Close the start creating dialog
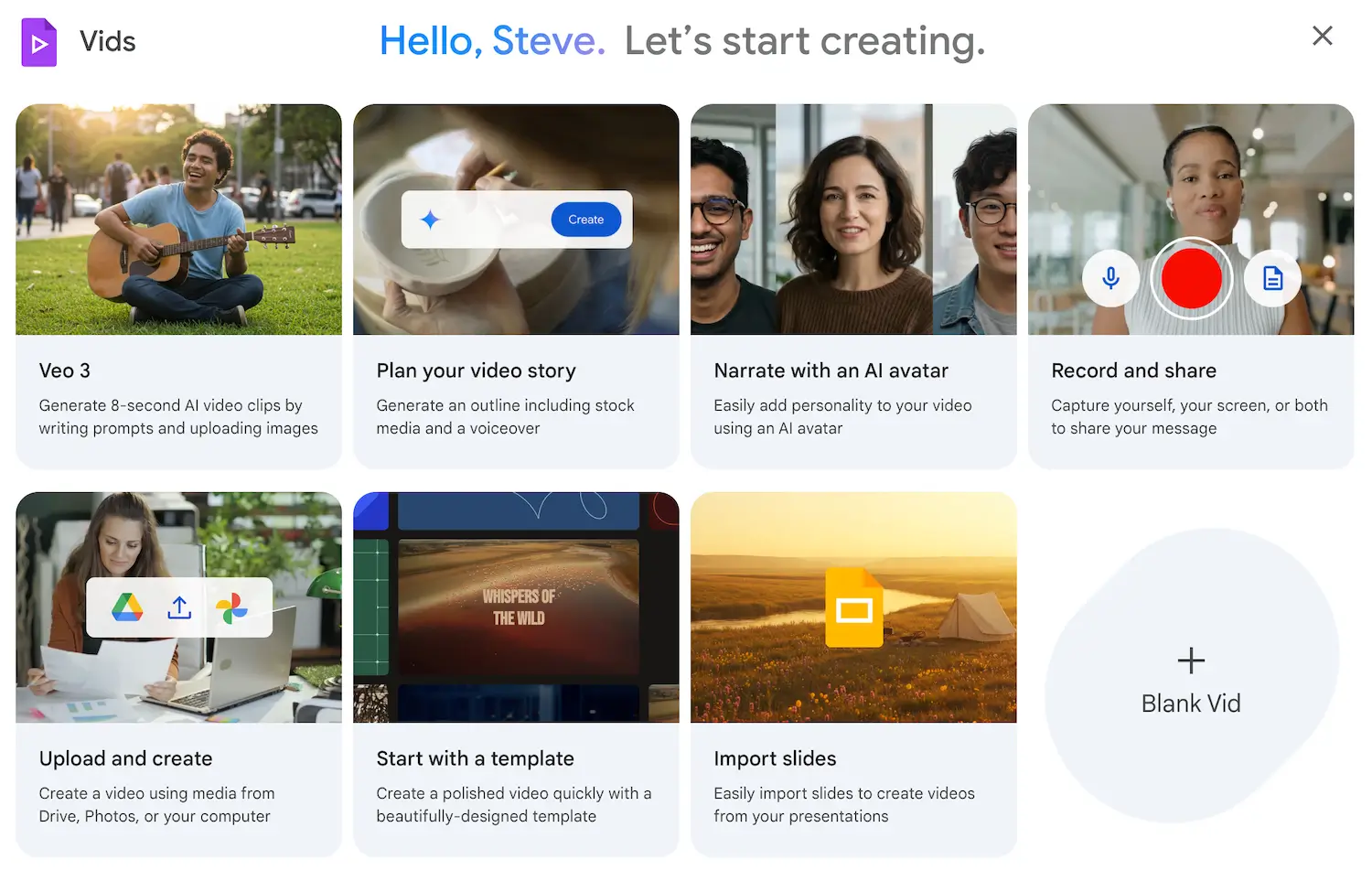The height and width of the screenshot is (870, 1372). 1322,36
